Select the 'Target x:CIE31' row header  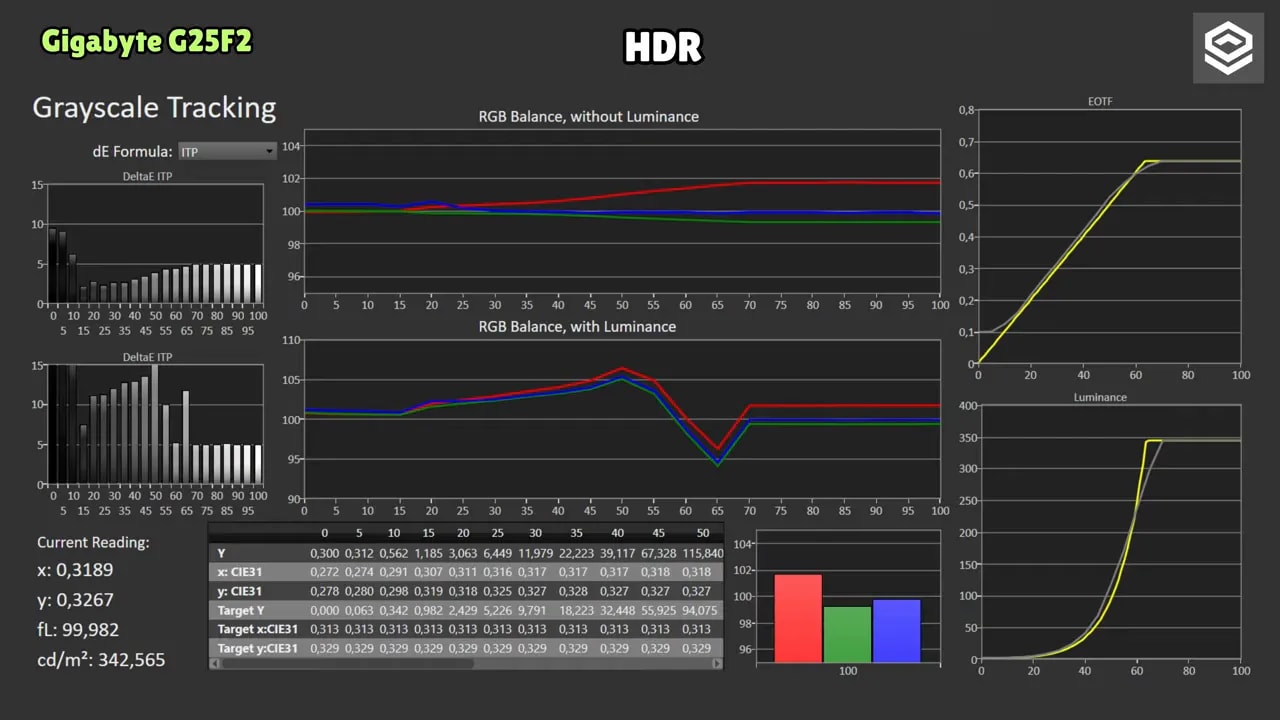(x=257, y=629)
